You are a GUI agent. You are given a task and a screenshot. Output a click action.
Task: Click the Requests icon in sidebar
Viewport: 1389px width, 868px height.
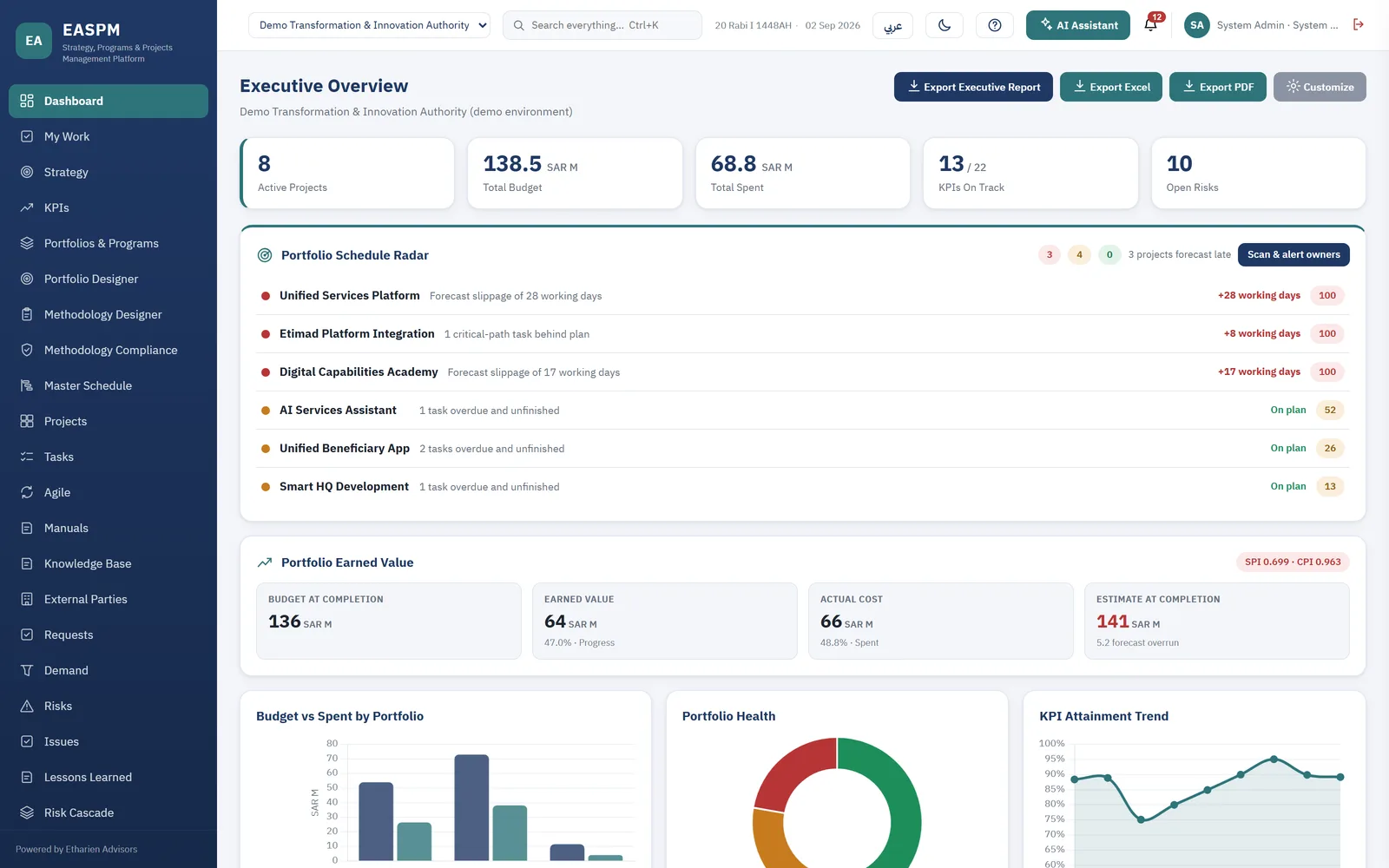[27, 635]
